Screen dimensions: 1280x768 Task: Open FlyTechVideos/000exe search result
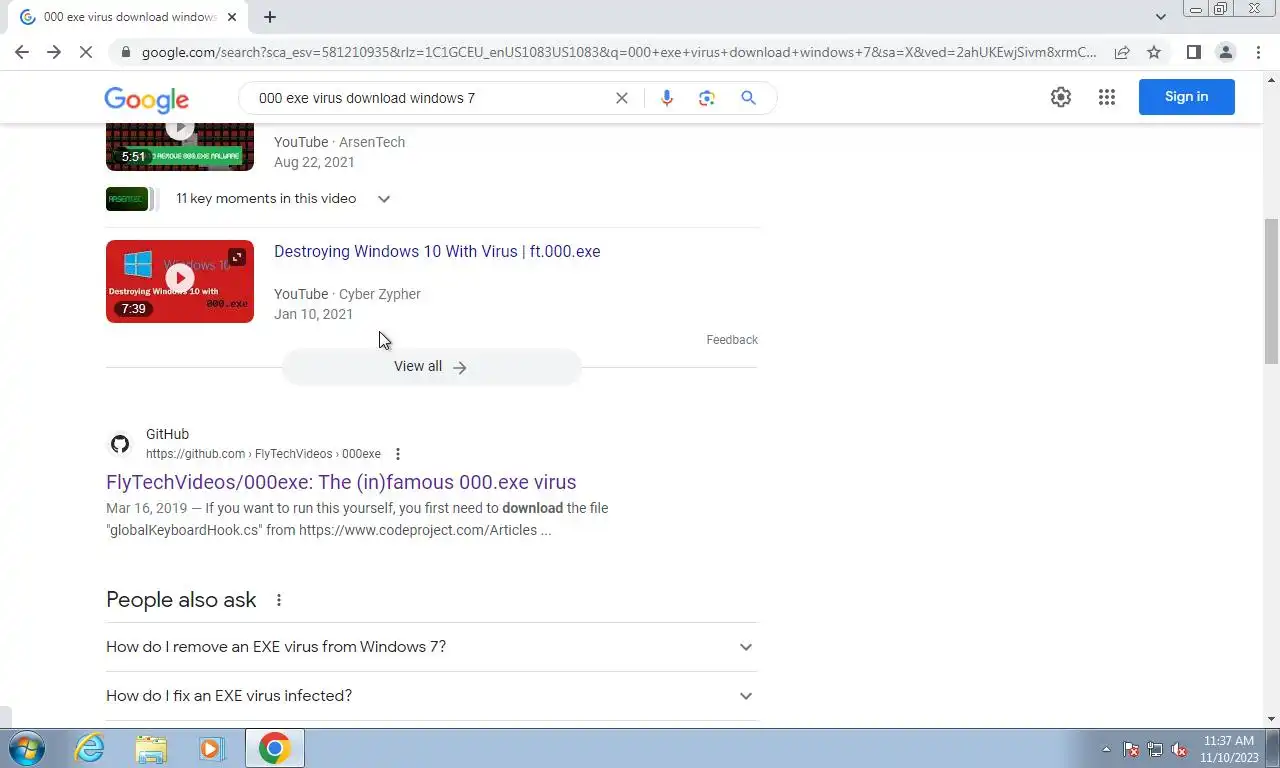(341, 482)
